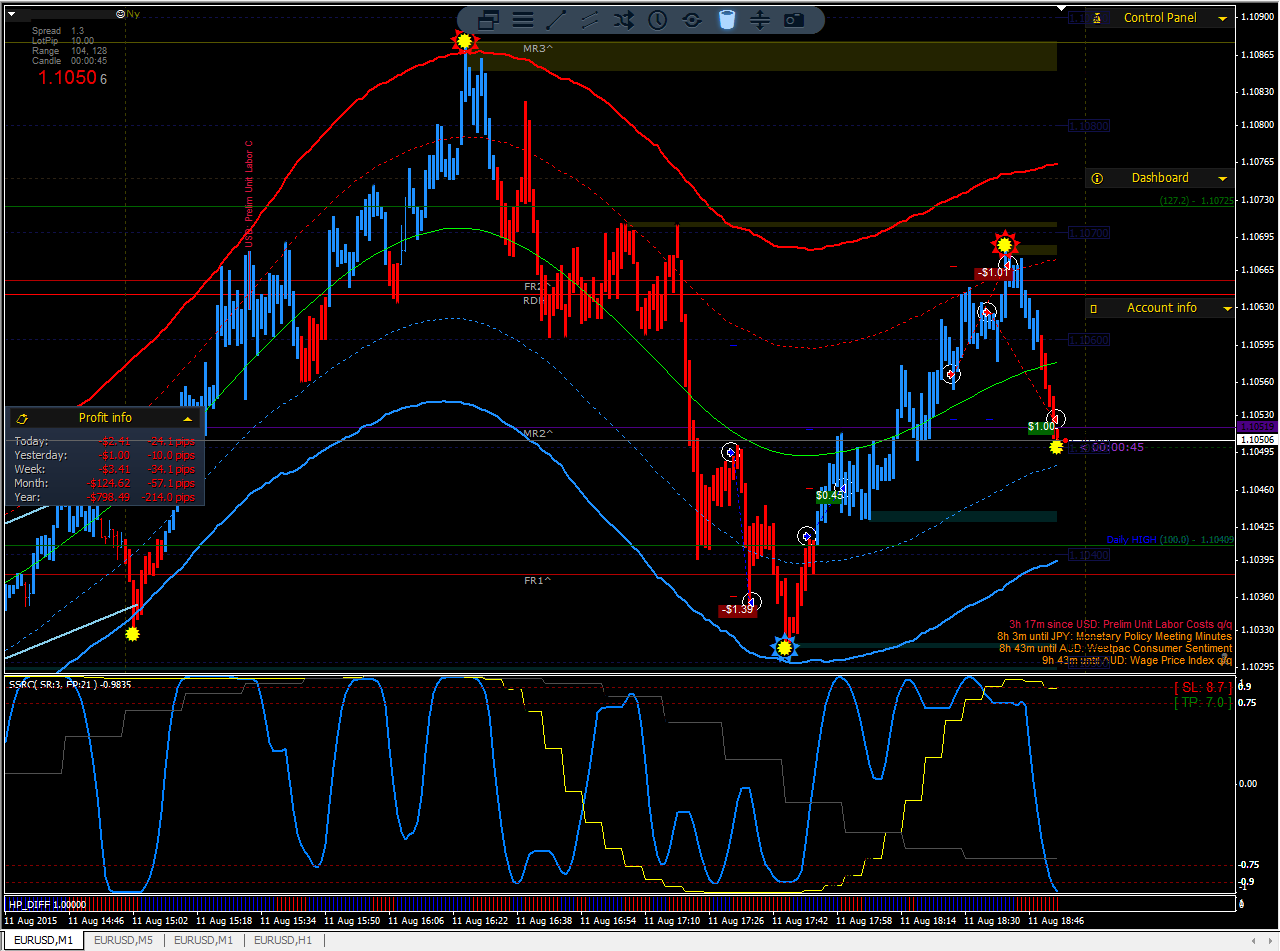Click the SL: 8.7 indicator label
The width and height of the screenshot is (1280, 951).
click(x=1204, y=688)
